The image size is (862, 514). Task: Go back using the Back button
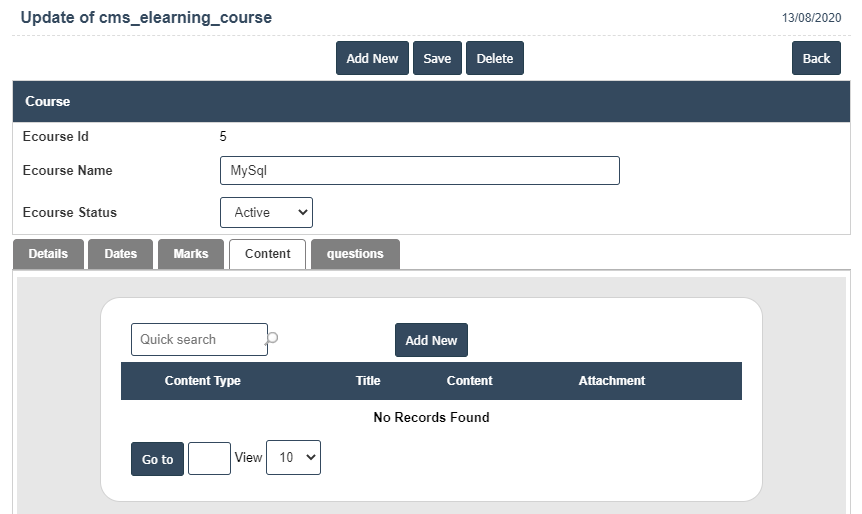pos(816,58)
